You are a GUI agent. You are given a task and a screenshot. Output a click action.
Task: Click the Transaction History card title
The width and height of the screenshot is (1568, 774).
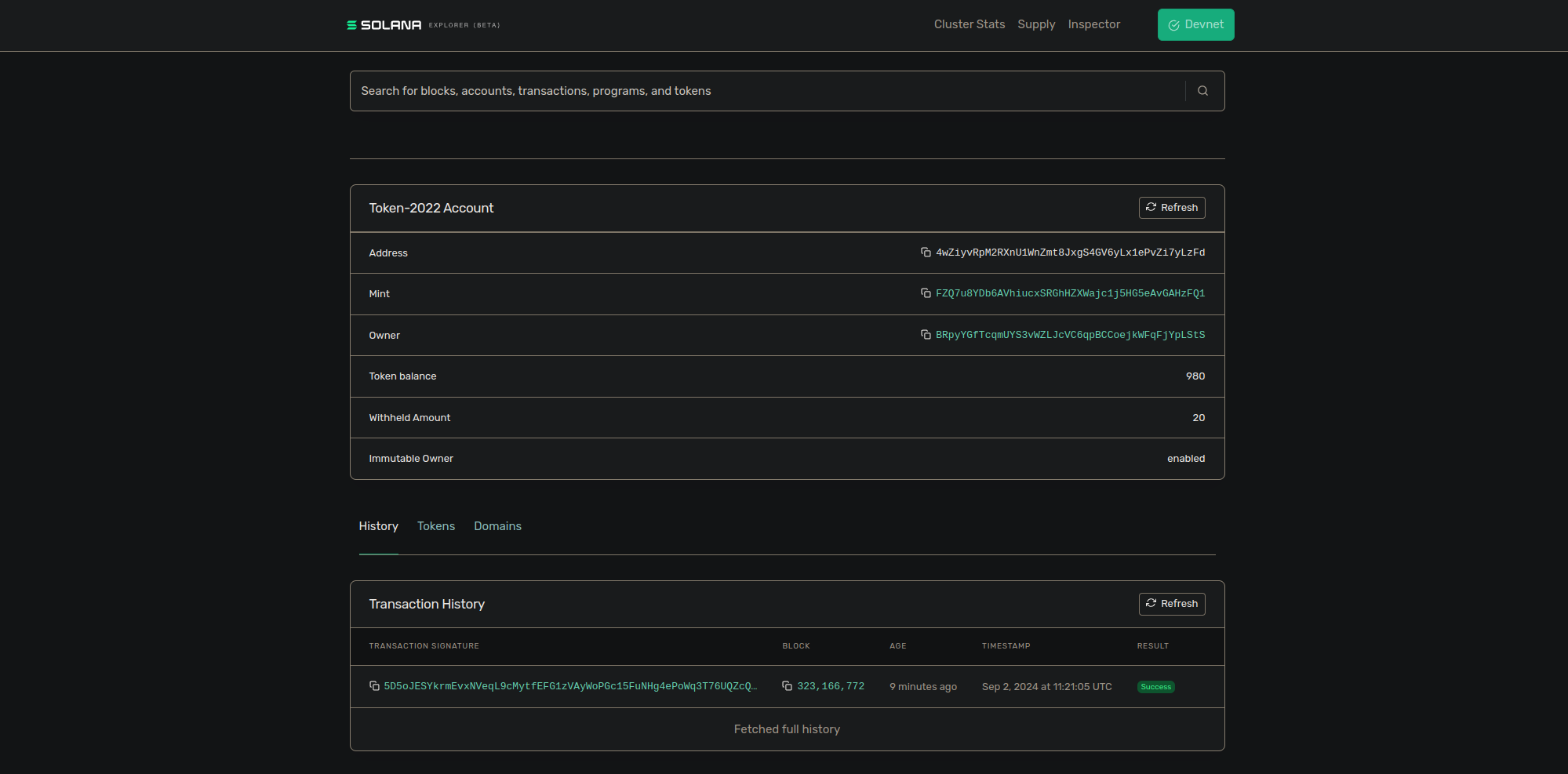click(x=427, y=604)
